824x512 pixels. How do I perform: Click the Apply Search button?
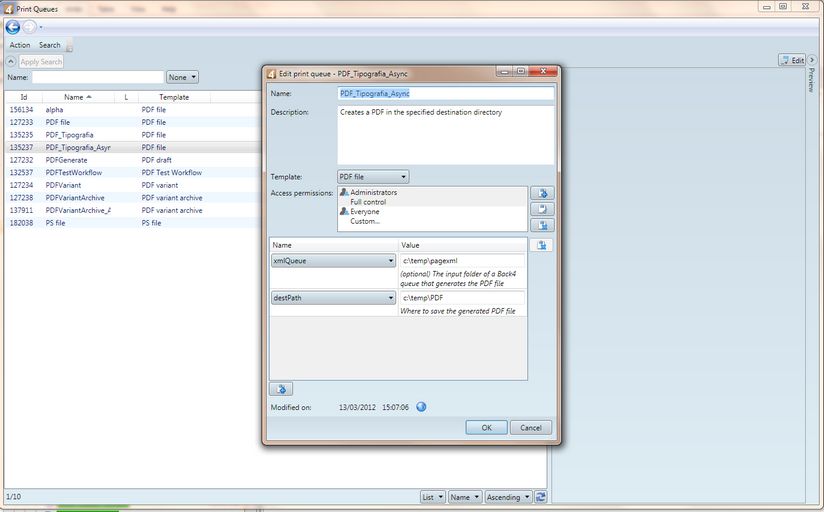pos(41,62)
